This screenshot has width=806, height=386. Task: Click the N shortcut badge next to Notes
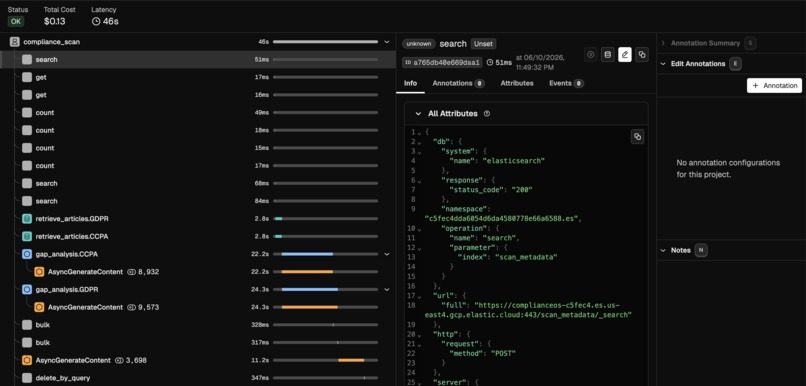click(x=701, y=250)
